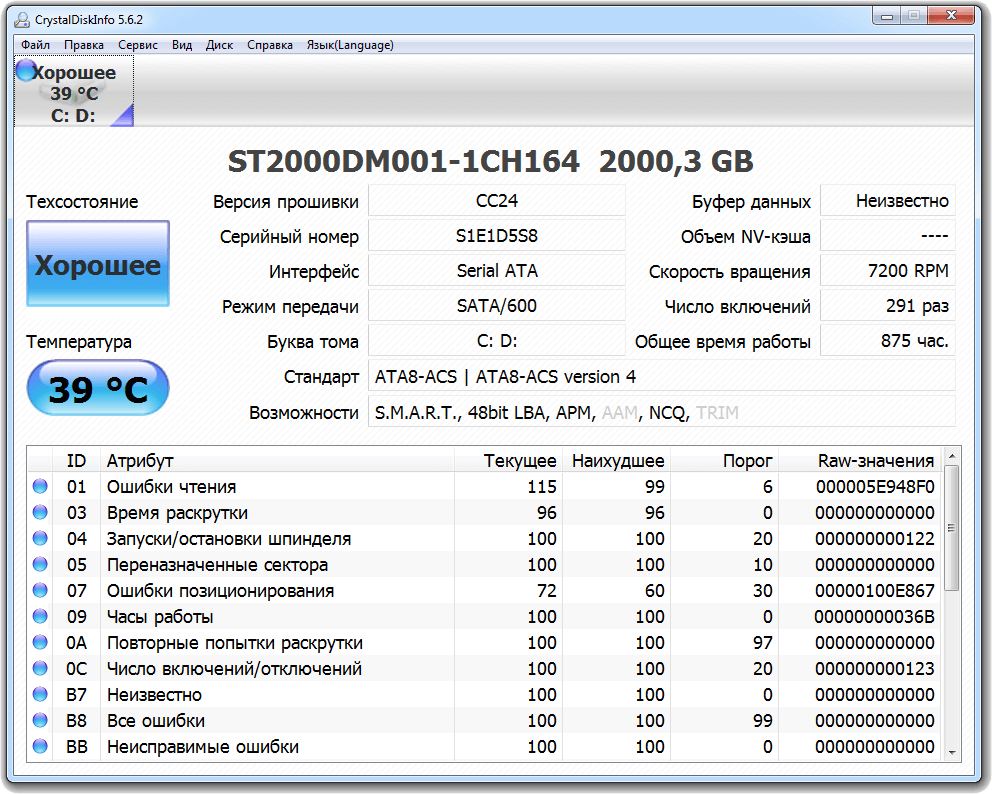Click status orb for Ошибки чтения row

click(x=40, y=487)
